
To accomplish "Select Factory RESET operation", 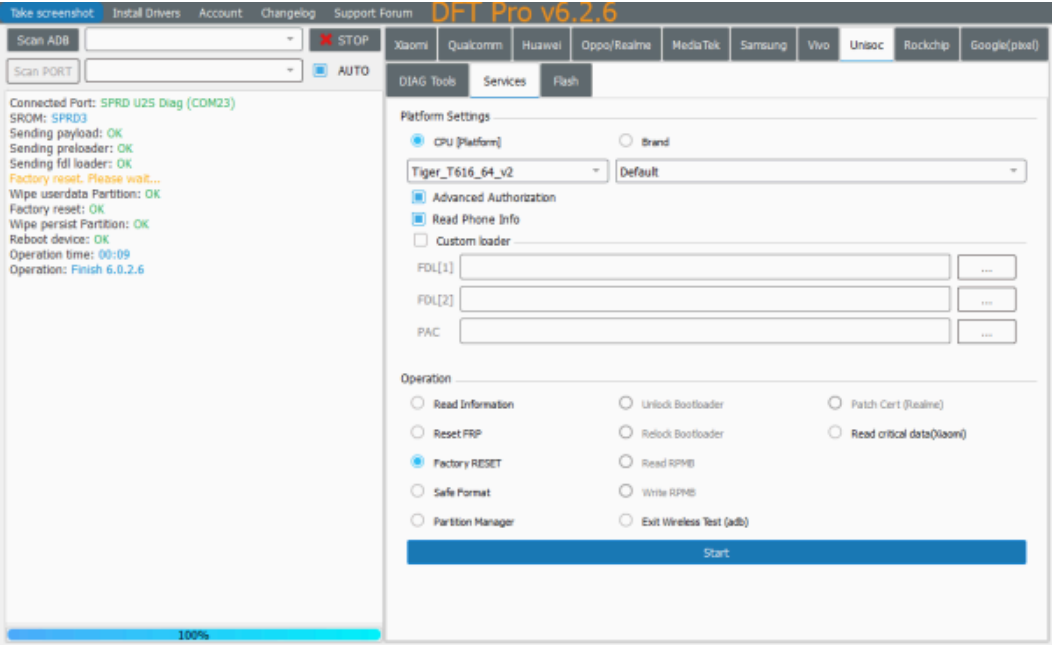I will [417, 462].
